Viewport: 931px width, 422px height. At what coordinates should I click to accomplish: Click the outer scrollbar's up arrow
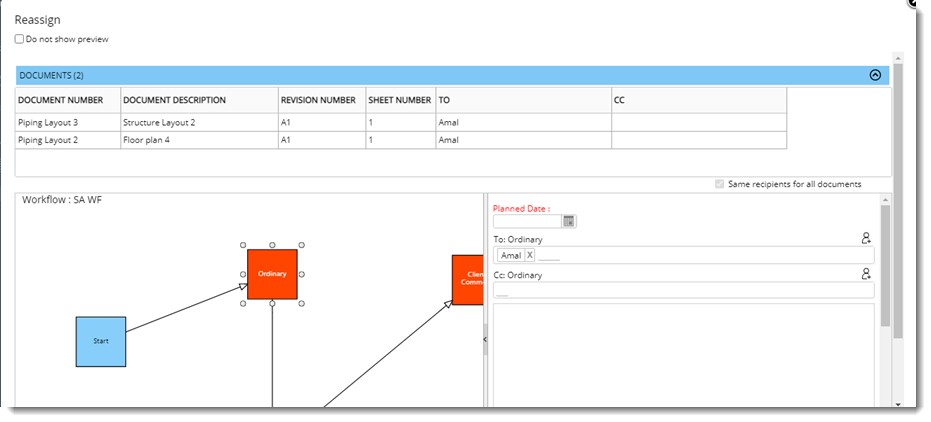[x=897, y=58]
